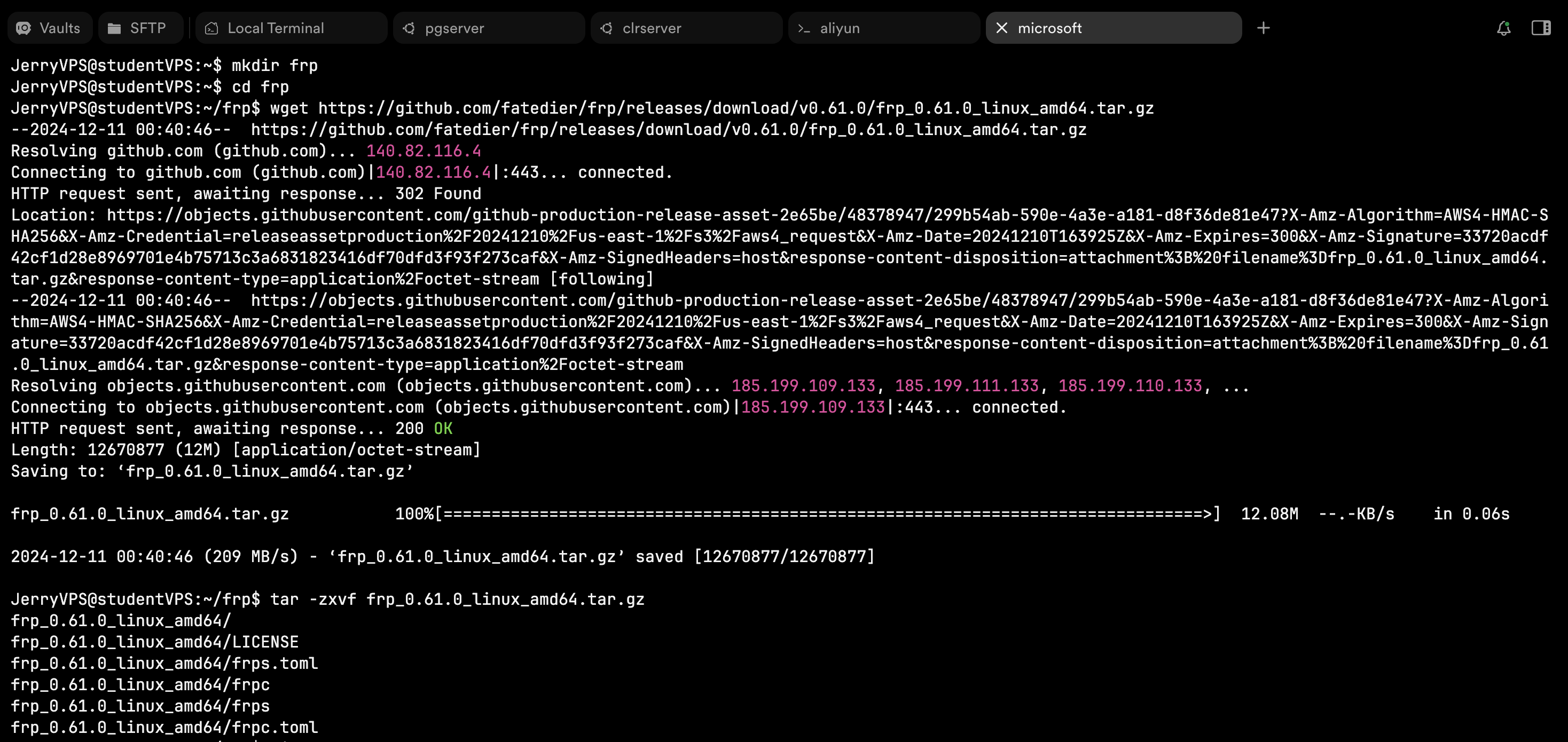Add a new tab with plus icon

click(1263, 28)
